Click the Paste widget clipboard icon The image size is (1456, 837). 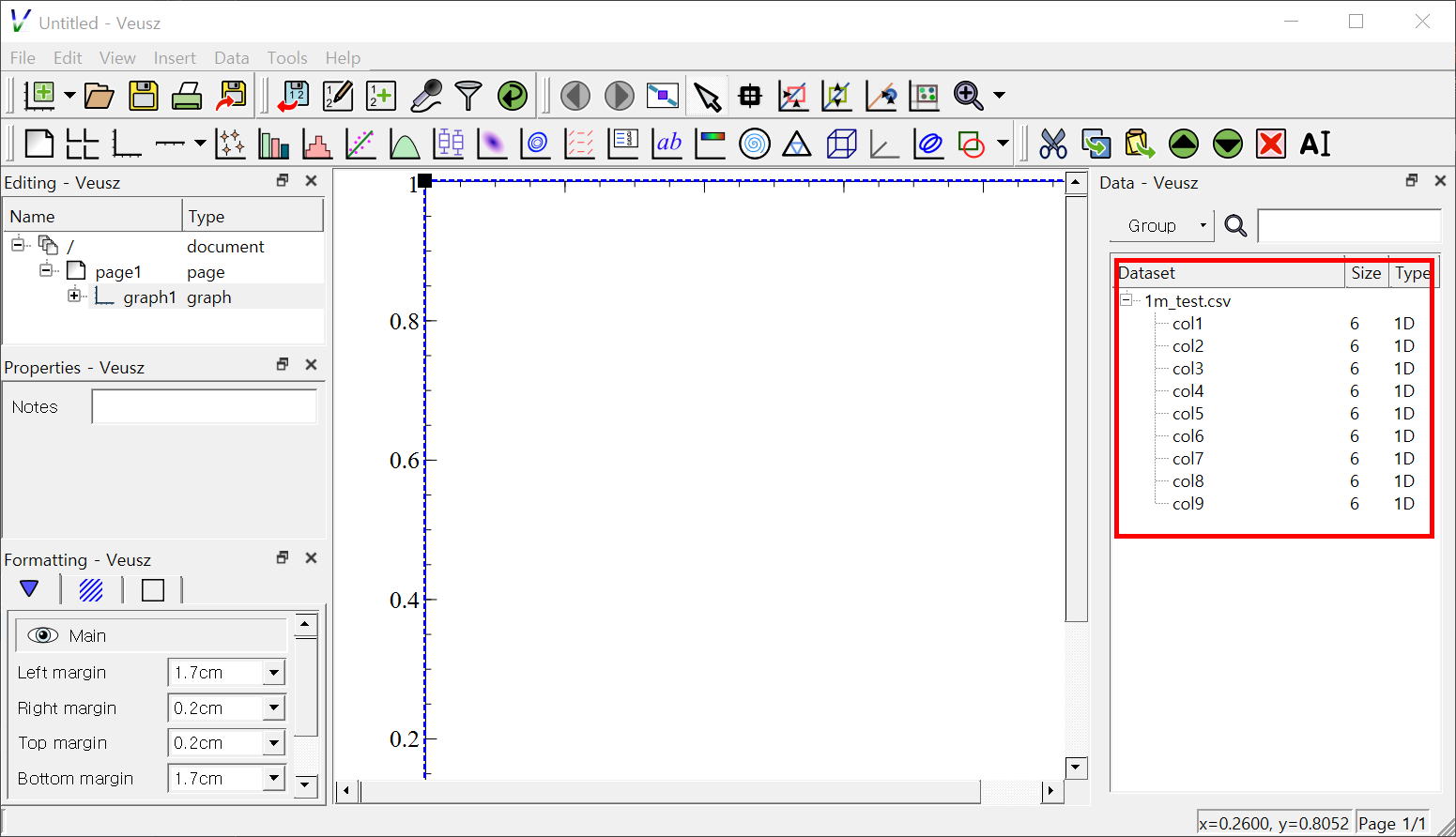pos(1140,144)
